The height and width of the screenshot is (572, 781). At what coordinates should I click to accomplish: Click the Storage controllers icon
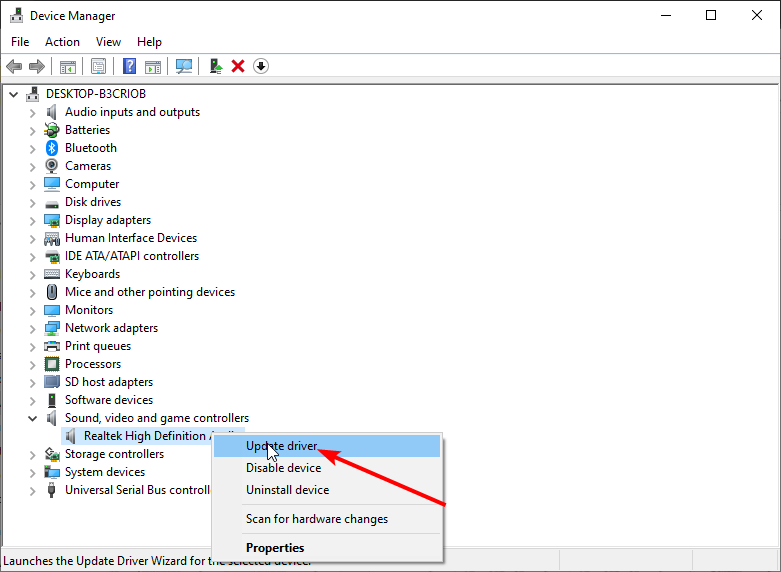tap(52, 454)
